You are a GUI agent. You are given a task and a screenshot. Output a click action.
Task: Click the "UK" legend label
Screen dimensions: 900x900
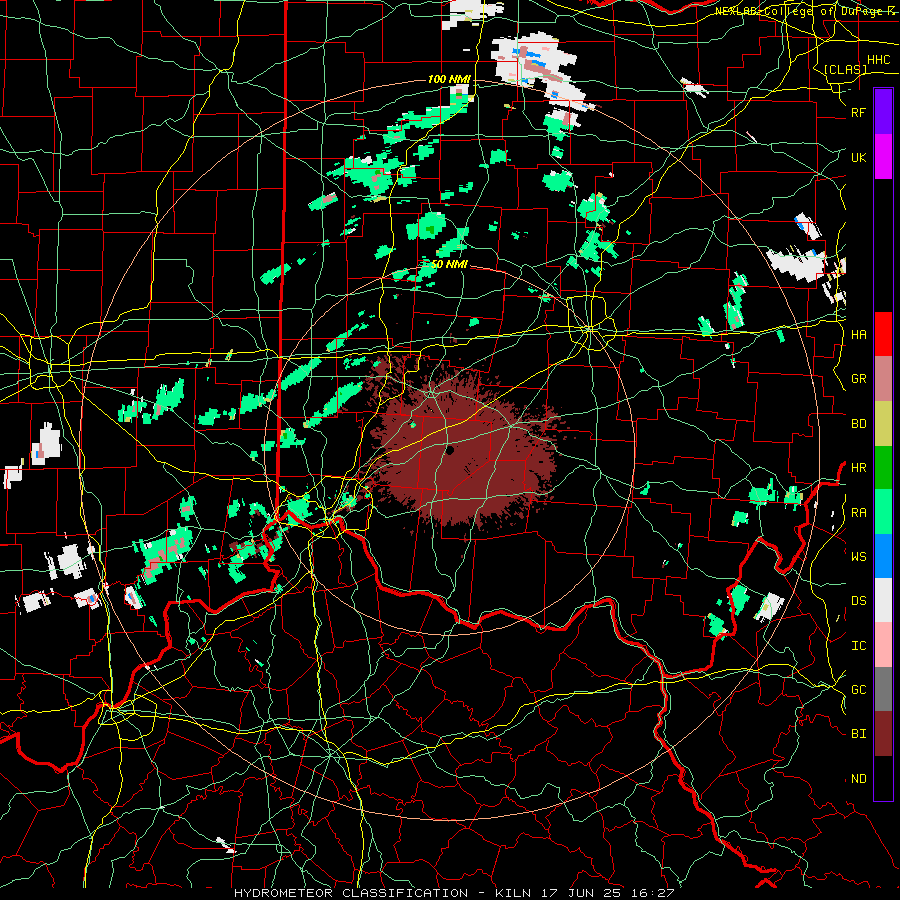click(858, 157)
